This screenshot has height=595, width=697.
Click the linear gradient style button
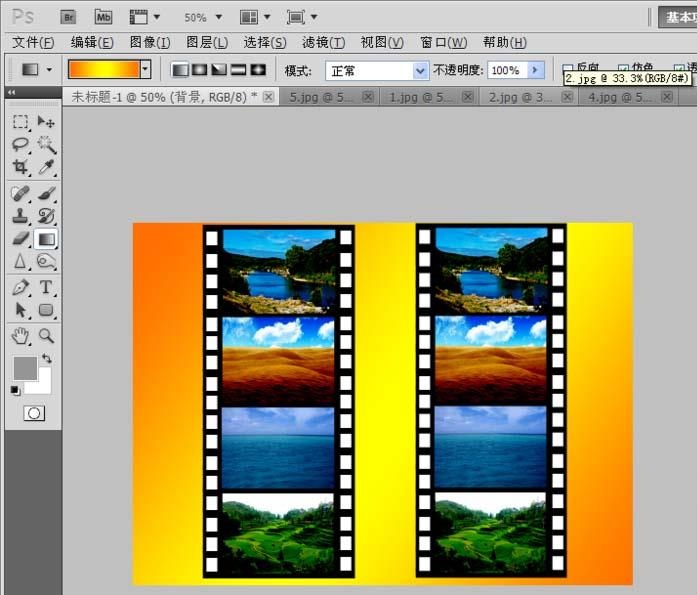(x=179, y=70)
